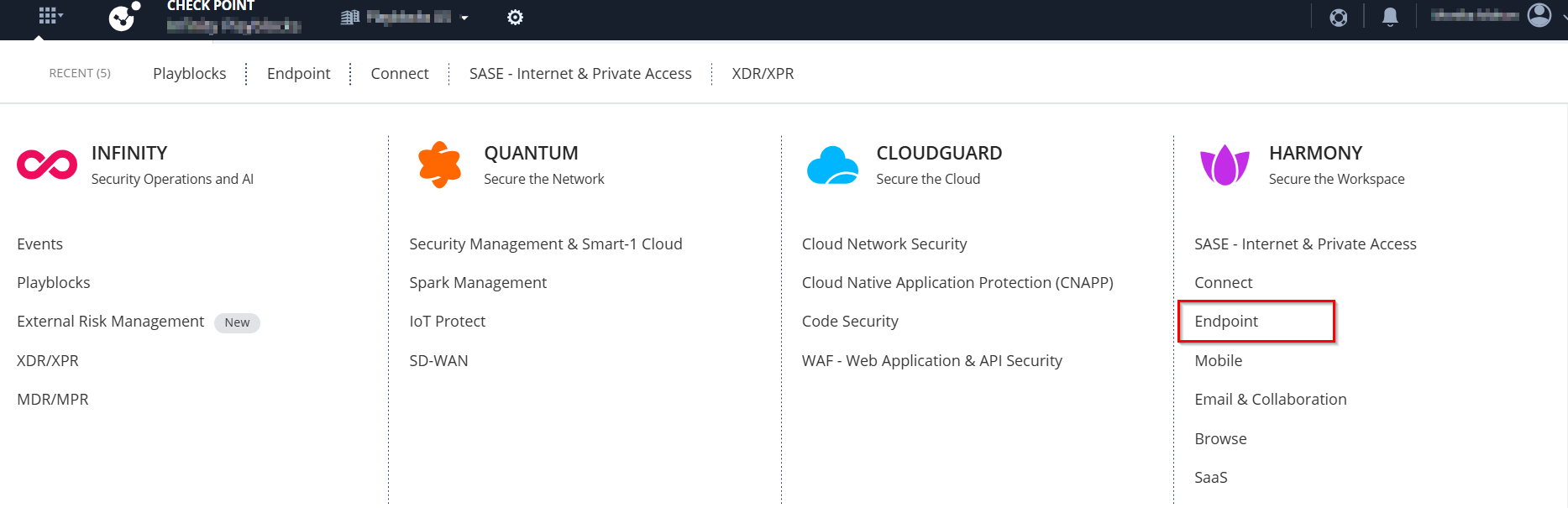Viewport: 1568px width, 508px height.
Task: Click the HARMONY heading
Action: click(x=1315, y=153)
